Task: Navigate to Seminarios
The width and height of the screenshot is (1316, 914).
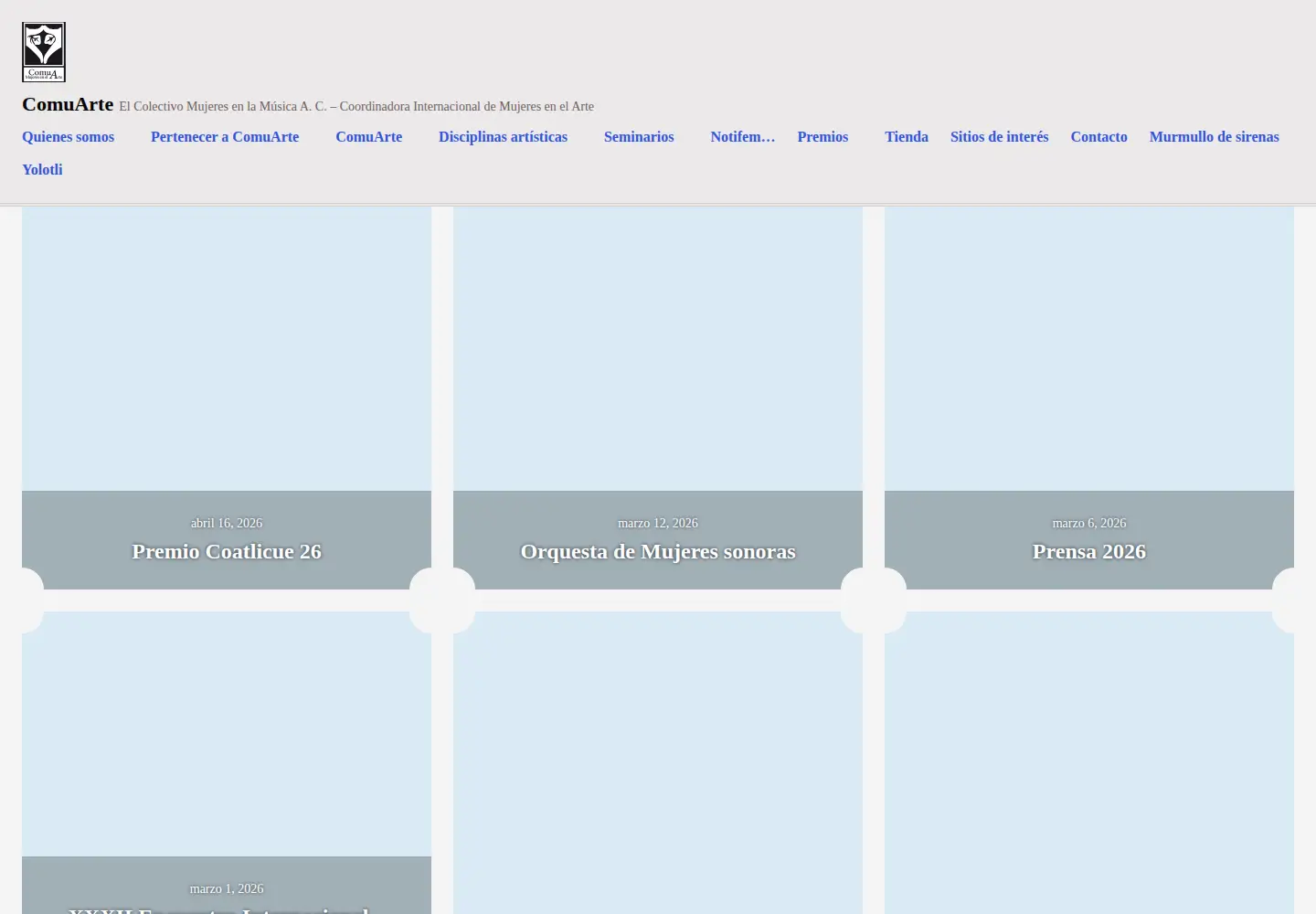Action: click(639, 137)
